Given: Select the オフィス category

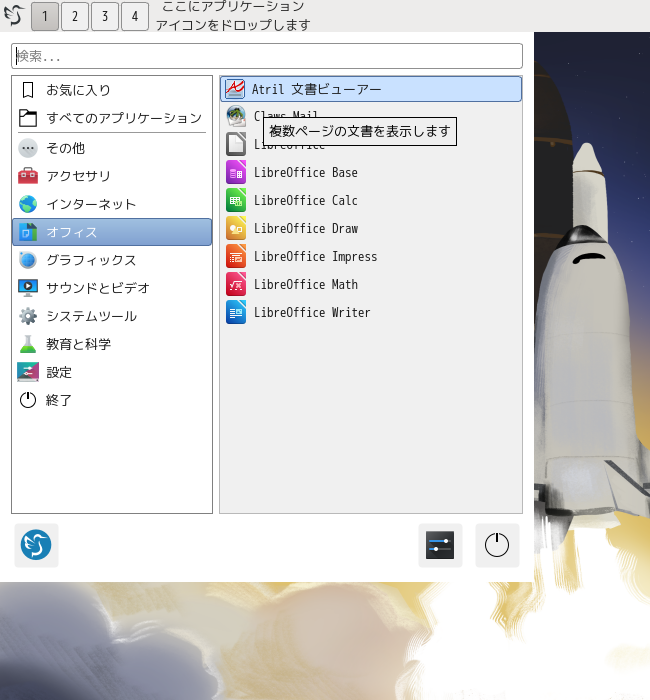Looking at the screenshot, I should coord(112,232).
